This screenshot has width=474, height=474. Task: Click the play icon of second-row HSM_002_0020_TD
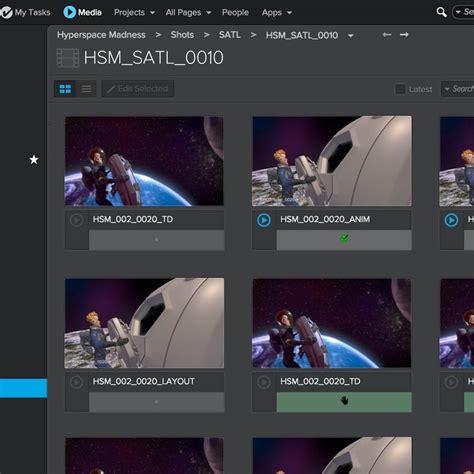coord(264,382)
